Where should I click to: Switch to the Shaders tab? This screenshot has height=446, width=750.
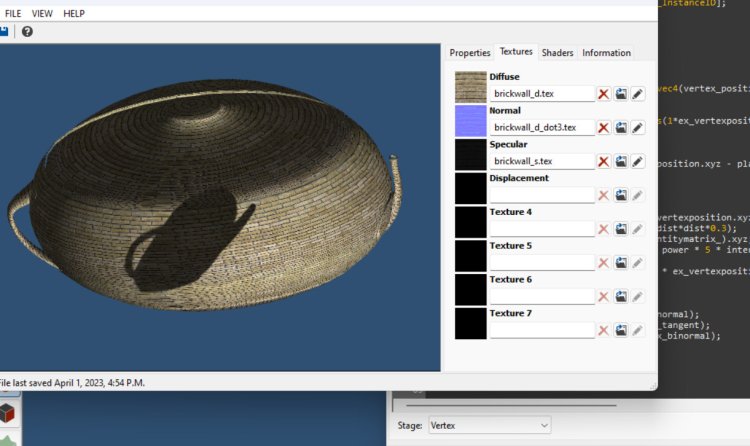coord(557,53)
